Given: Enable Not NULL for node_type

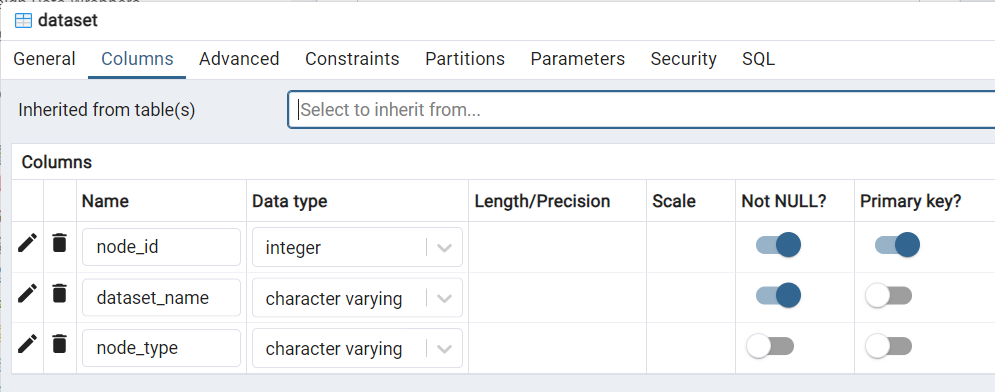Looking at the screenshot, I should click(770, 346).
